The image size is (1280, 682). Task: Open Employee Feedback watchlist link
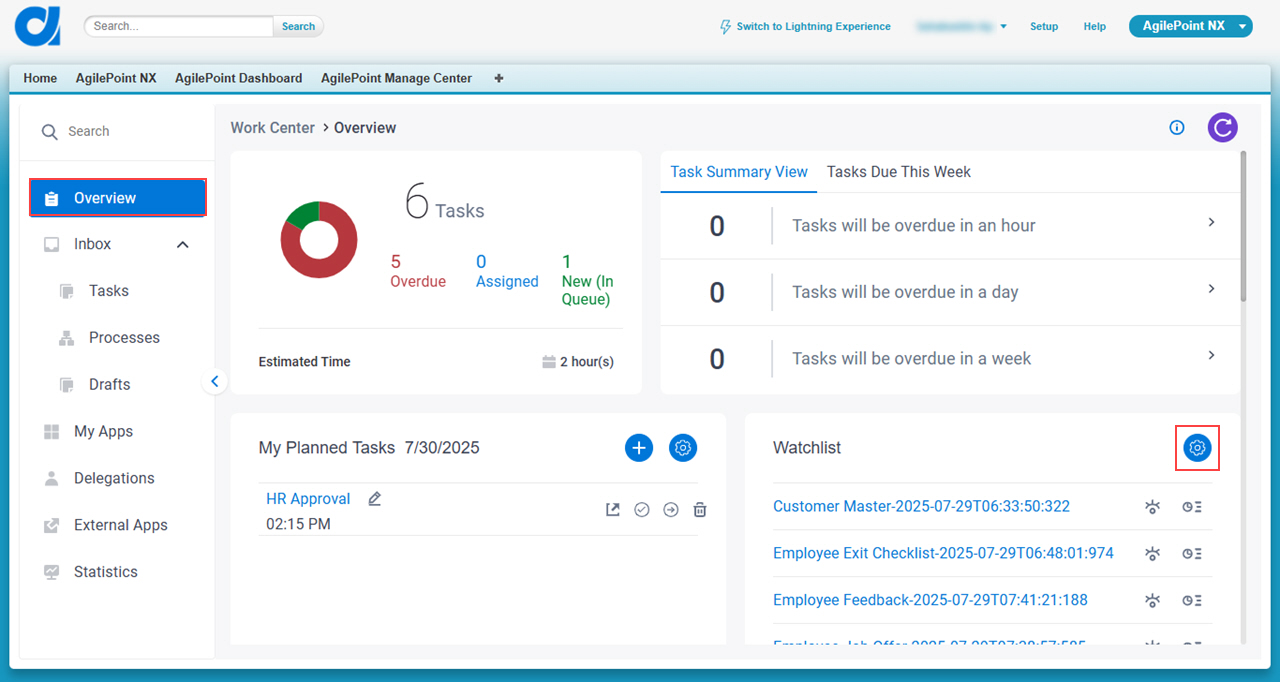[930, 600]
